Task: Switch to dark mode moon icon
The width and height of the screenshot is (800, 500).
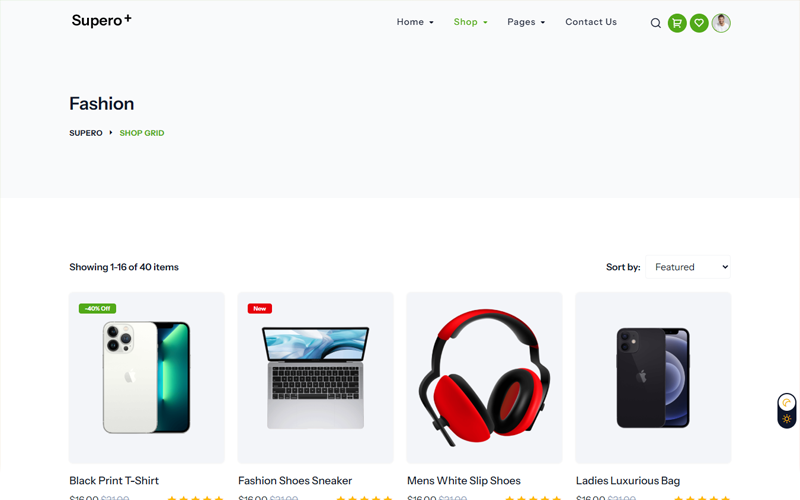Action: point(787,403)
